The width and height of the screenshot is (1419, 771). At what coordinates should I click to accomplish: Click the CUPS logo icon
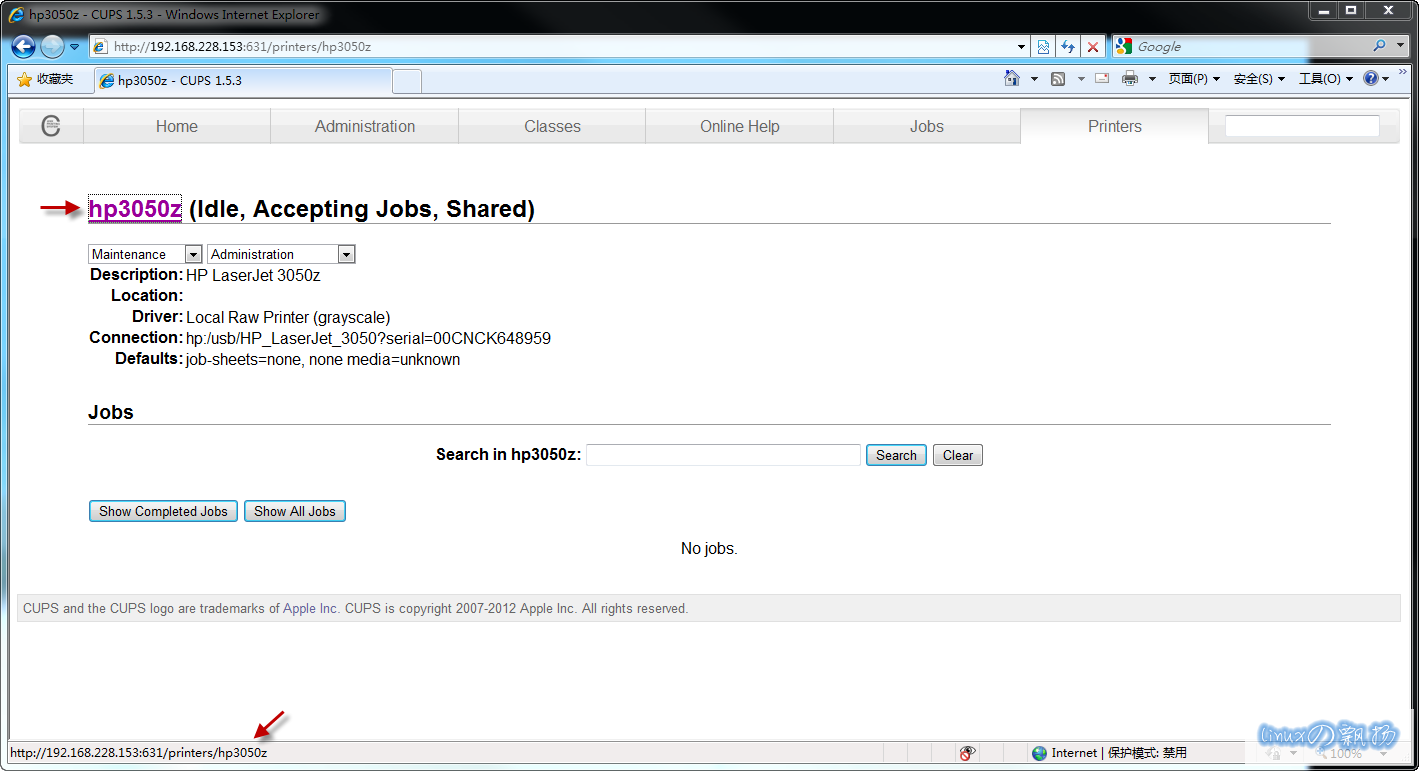(x=51, y=126)
